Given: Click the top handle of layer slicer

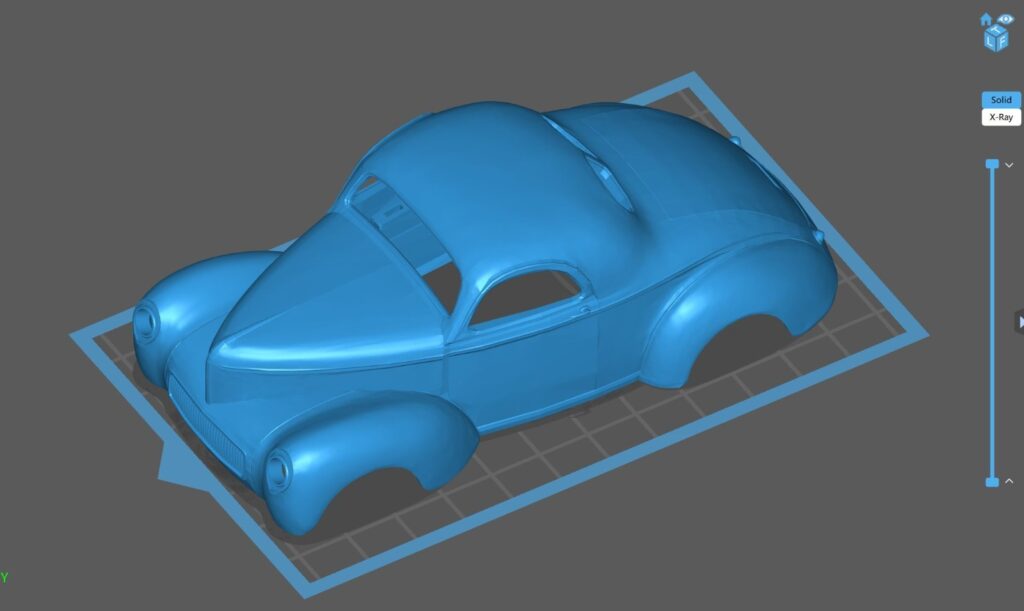Looking at the screenshot, I should click(x=992, y=164).
